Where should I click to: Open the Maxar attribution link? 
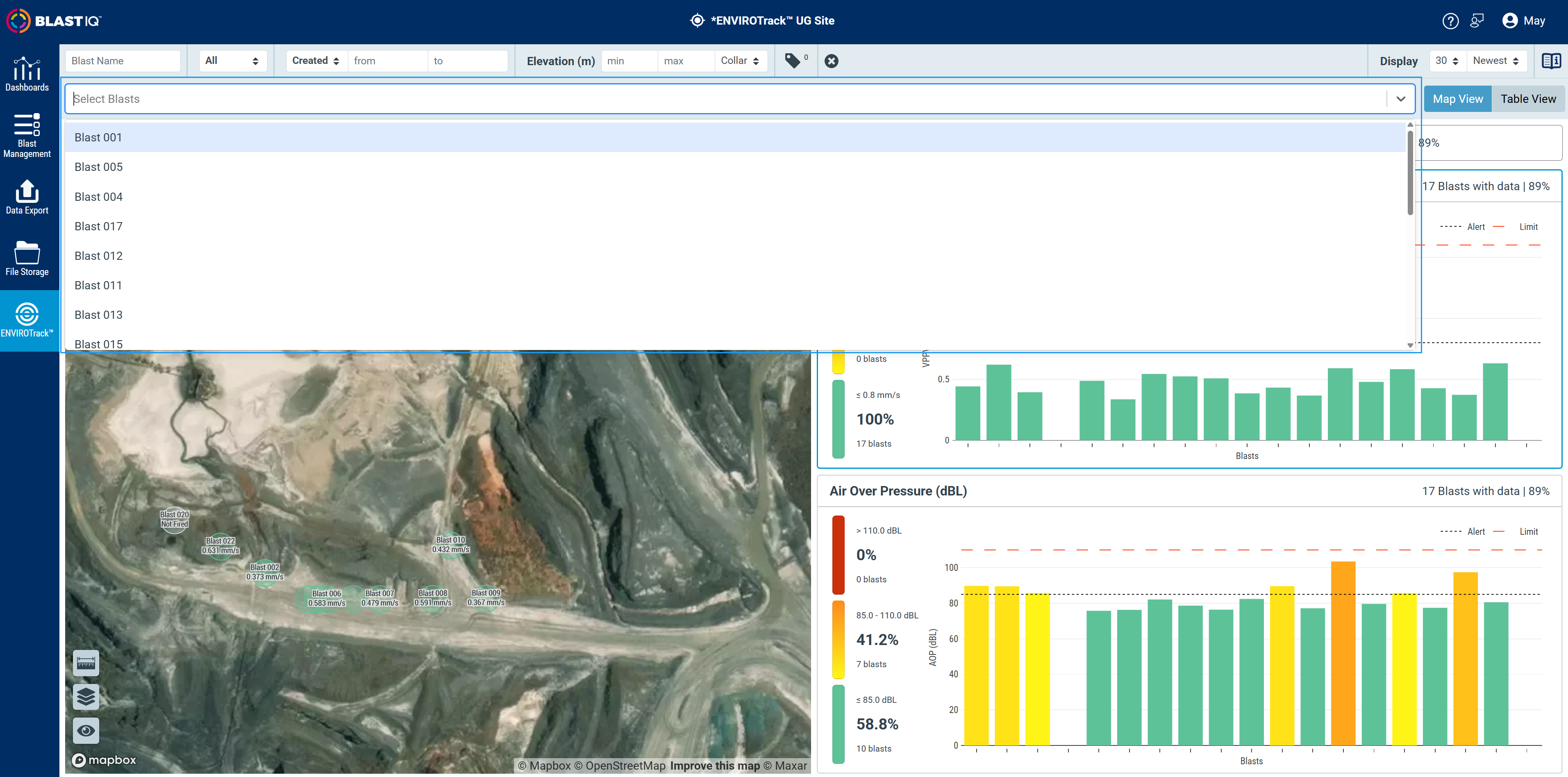pyautogui.click(x=785, y=766)
